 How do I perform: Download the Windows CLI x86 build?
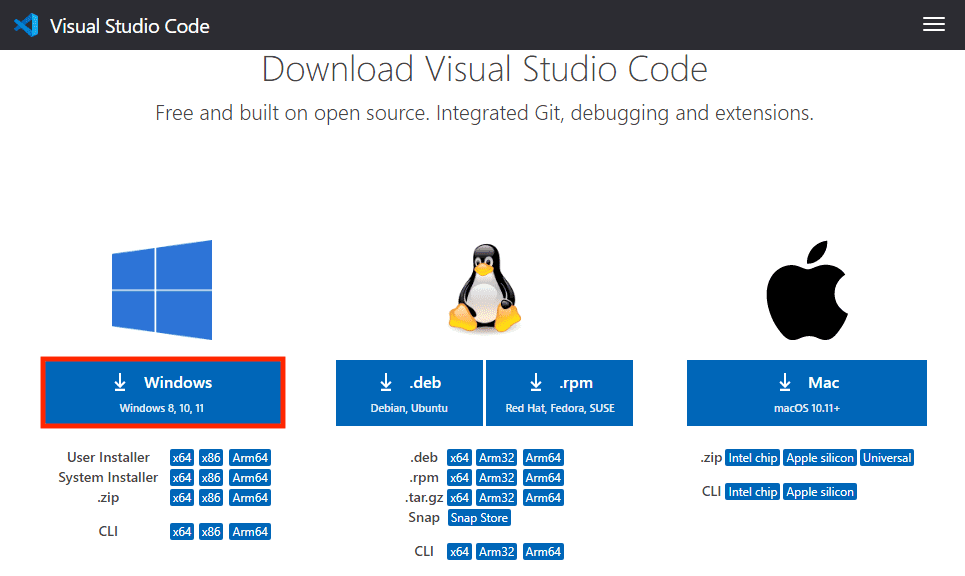tap(211, 532)
